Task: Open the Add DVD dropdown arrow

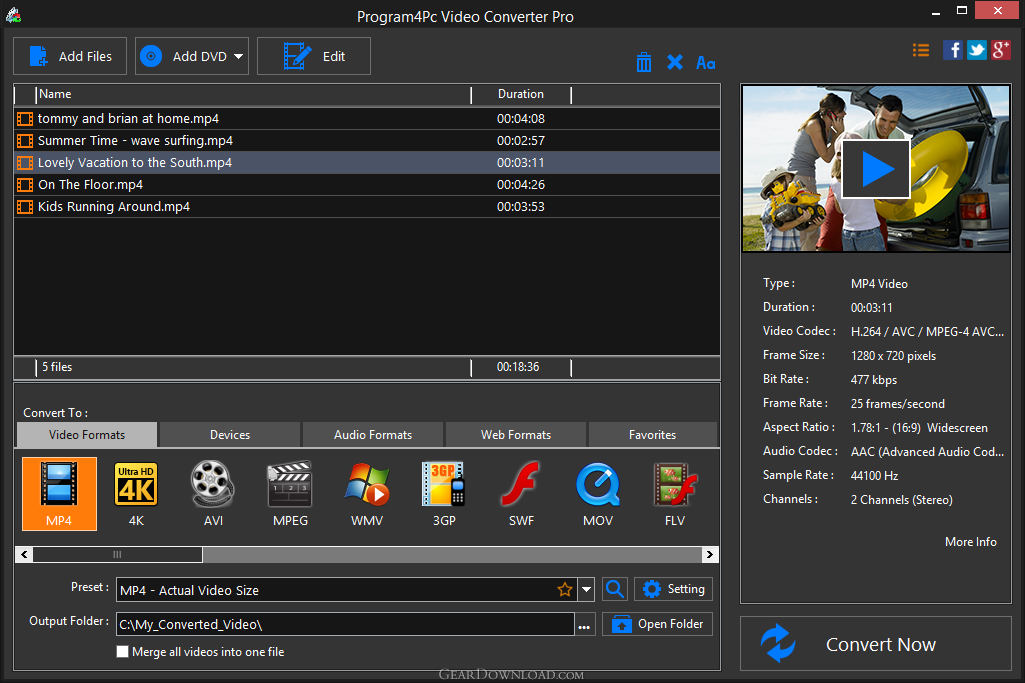Action: [239, 56]
